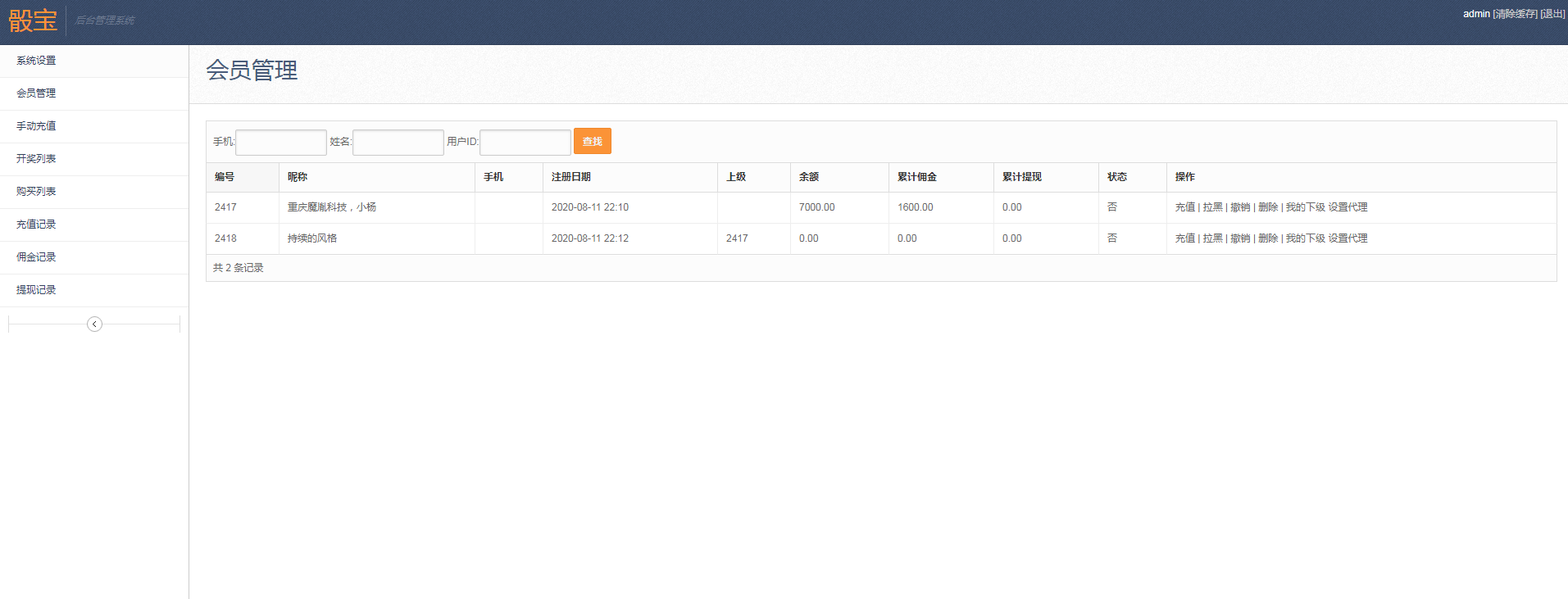Viewport: 1568px width, 599px height.
Task: Focus the 姓名 search input field
Action: pyautogui.click(x=398, y=143)
